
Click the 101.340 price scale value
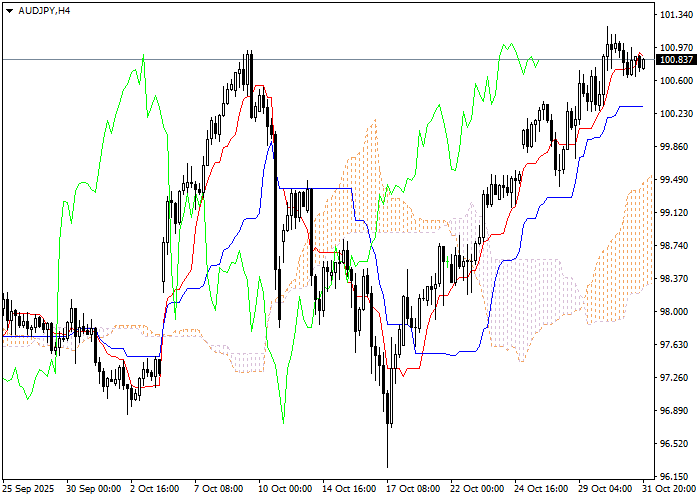[x=676, y=15]
